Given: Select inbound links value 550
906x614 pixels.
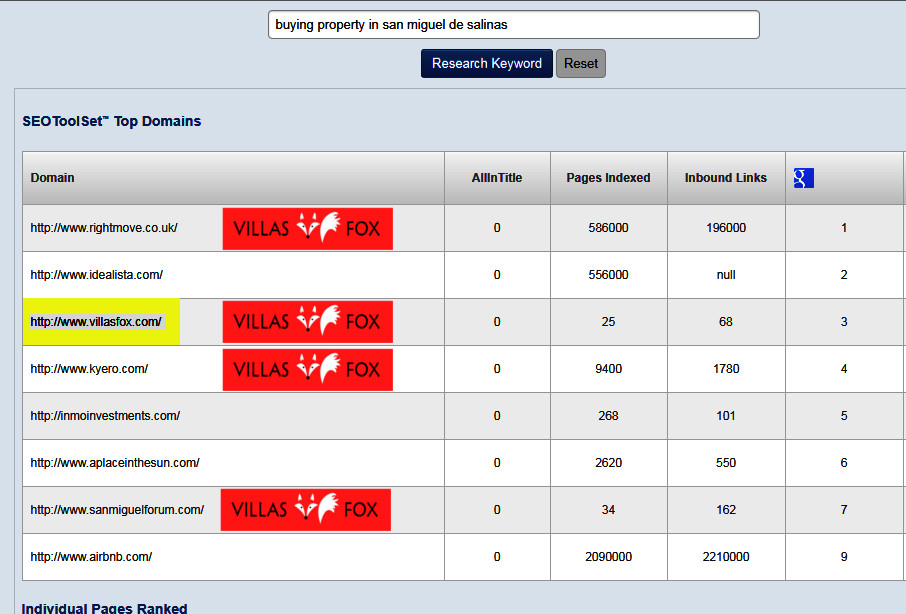Looking at the screenshot, I should pyautogui.click(x=726, y=463).
